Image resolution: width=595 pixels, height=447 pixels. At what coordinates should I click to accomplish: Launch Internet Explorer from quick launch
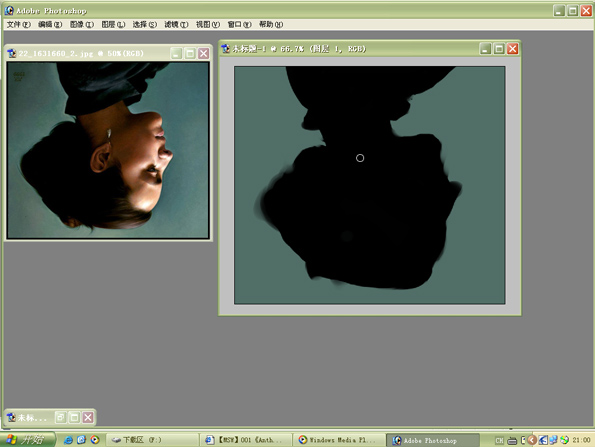68,440
